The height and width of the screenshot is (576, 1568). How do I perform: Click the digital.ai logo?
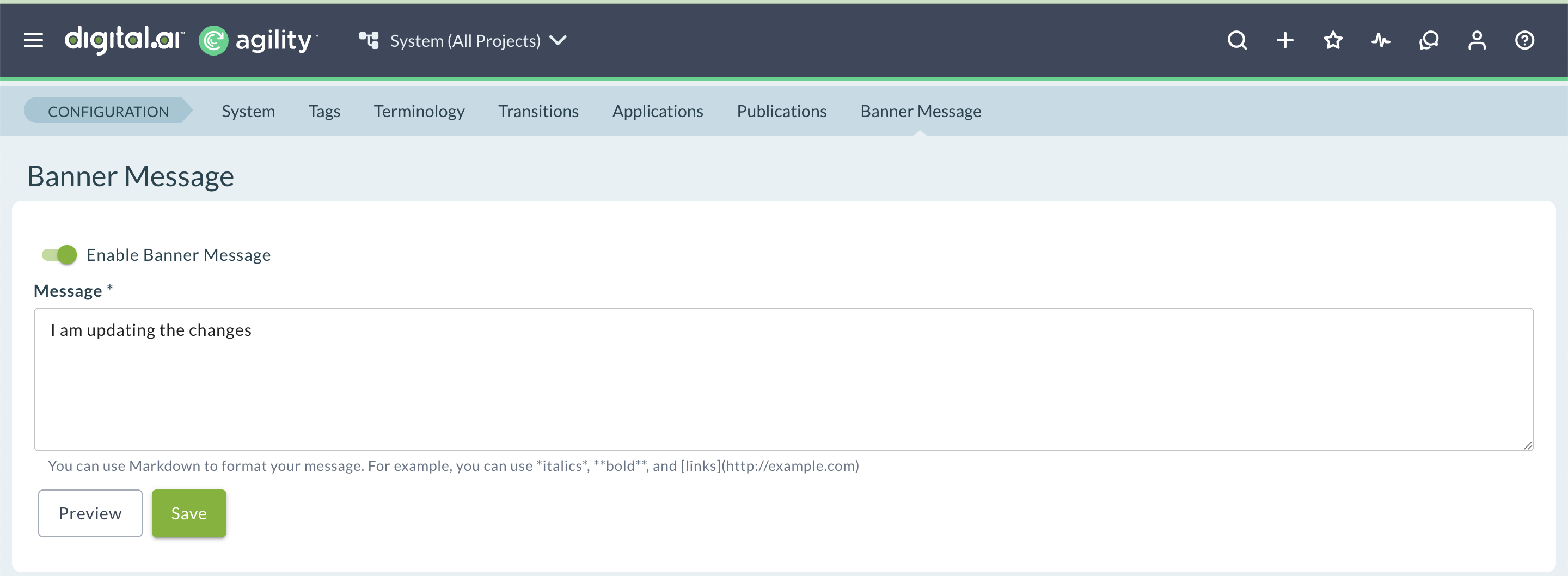click(124, 40)
